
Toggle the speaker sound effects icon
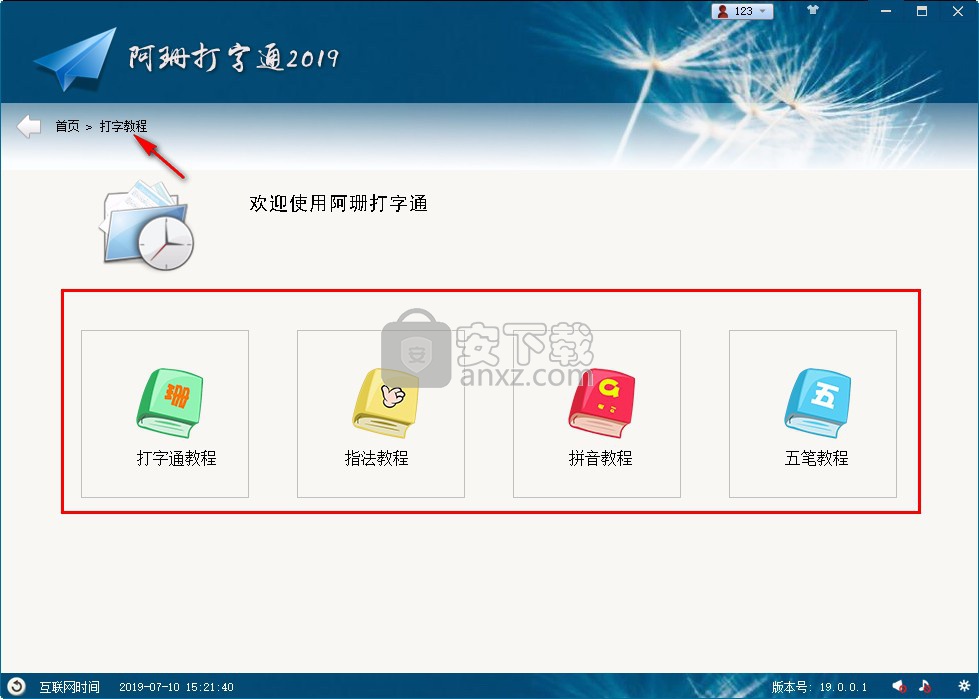[x=899, y=687]
